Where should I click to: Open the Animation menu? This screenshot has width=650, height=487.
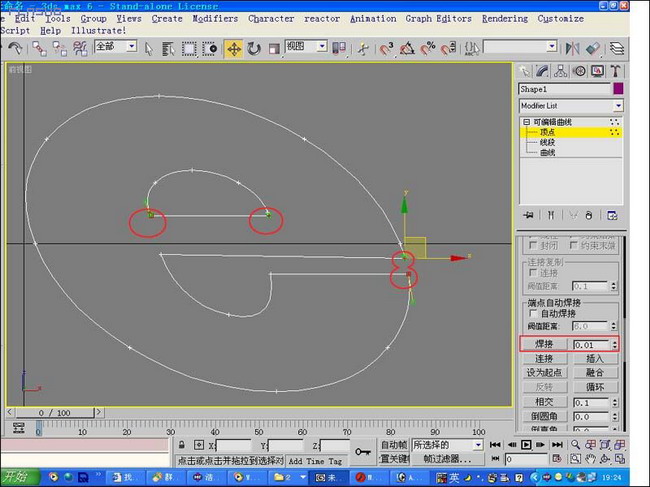click(x=373, y=19)
